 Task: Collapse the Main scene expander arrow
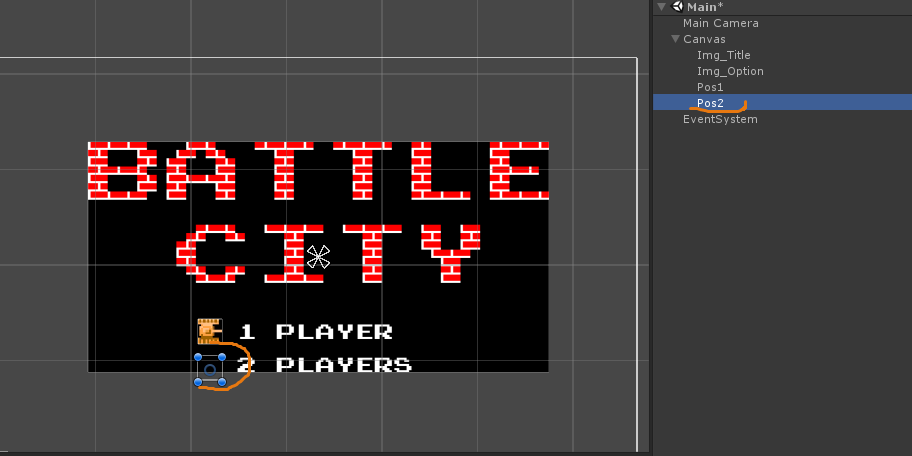tap(661, 7)
